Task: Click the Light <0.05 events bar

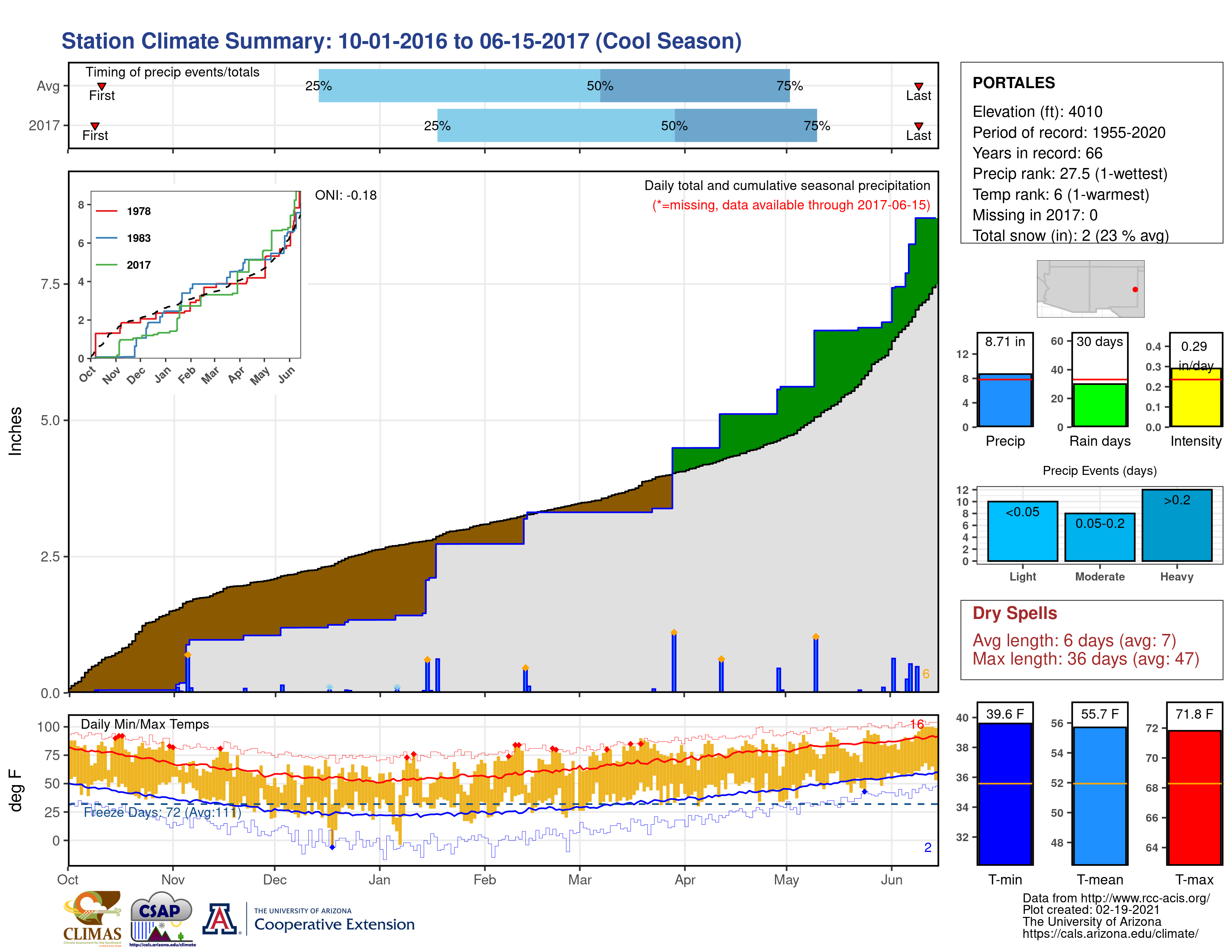Action: [1022, 531]
